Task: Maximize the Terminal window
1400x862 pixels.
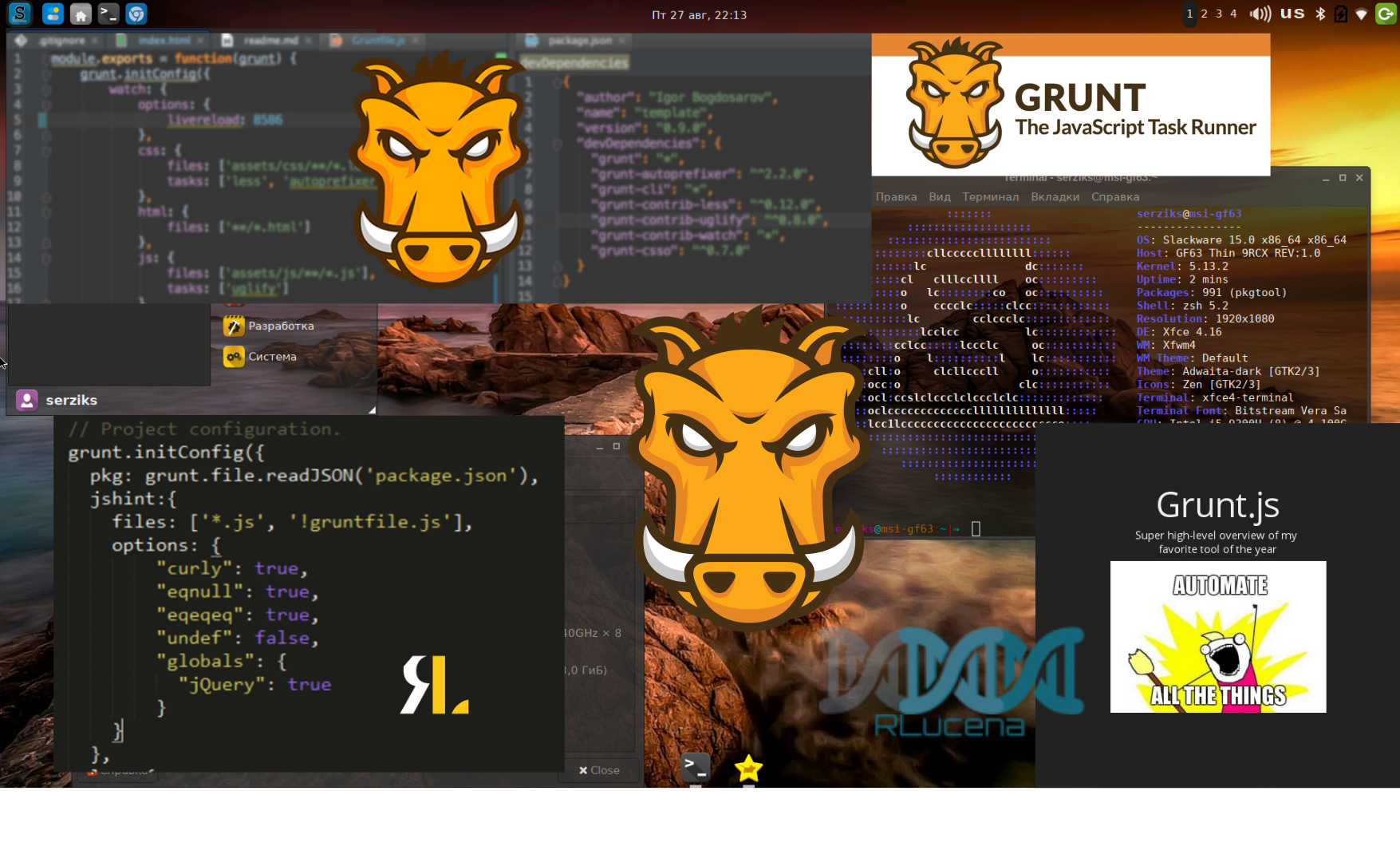Action: 1343,178
